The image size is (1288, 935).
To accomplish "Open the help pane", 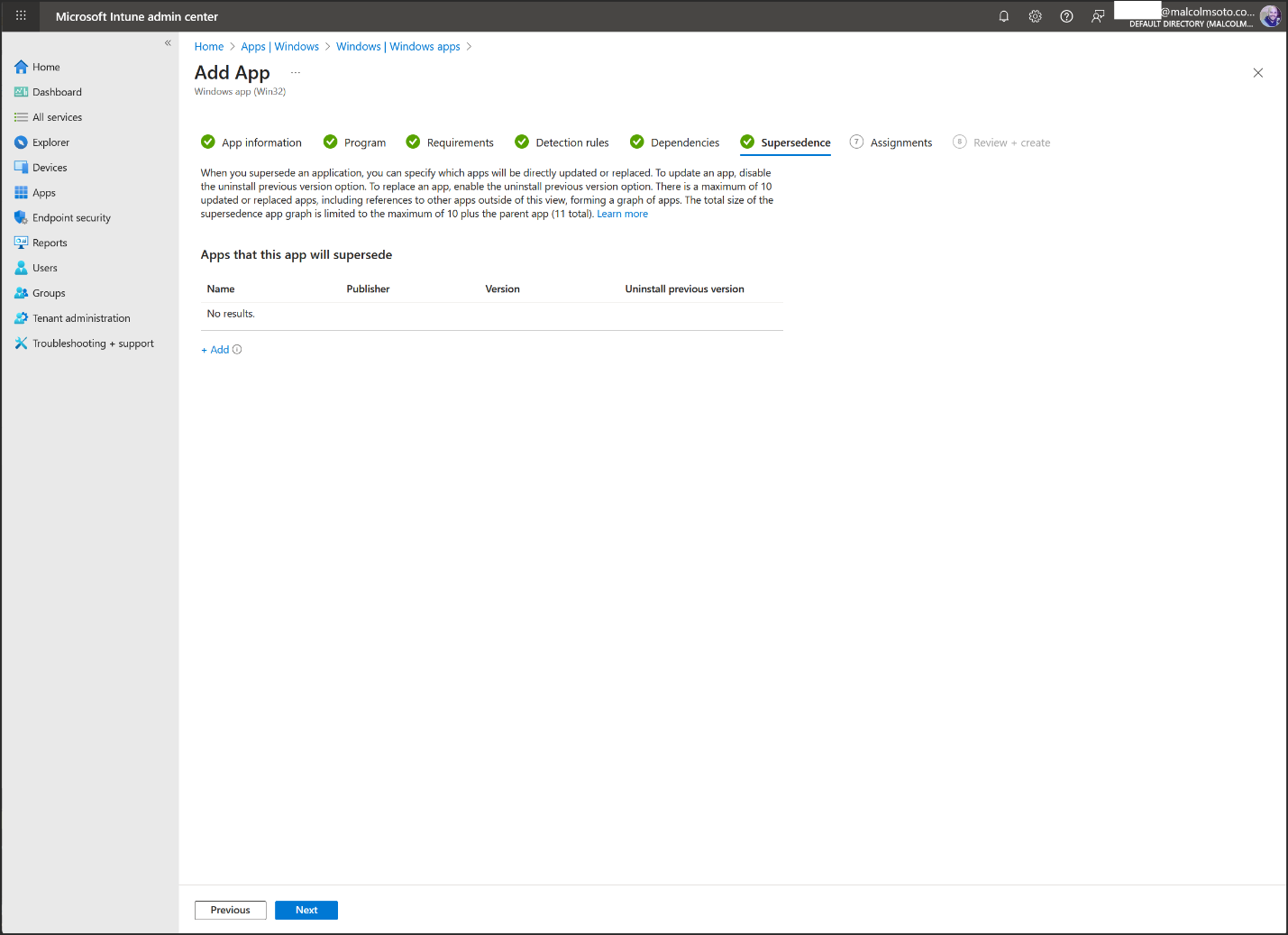I will coord(1066,16).
